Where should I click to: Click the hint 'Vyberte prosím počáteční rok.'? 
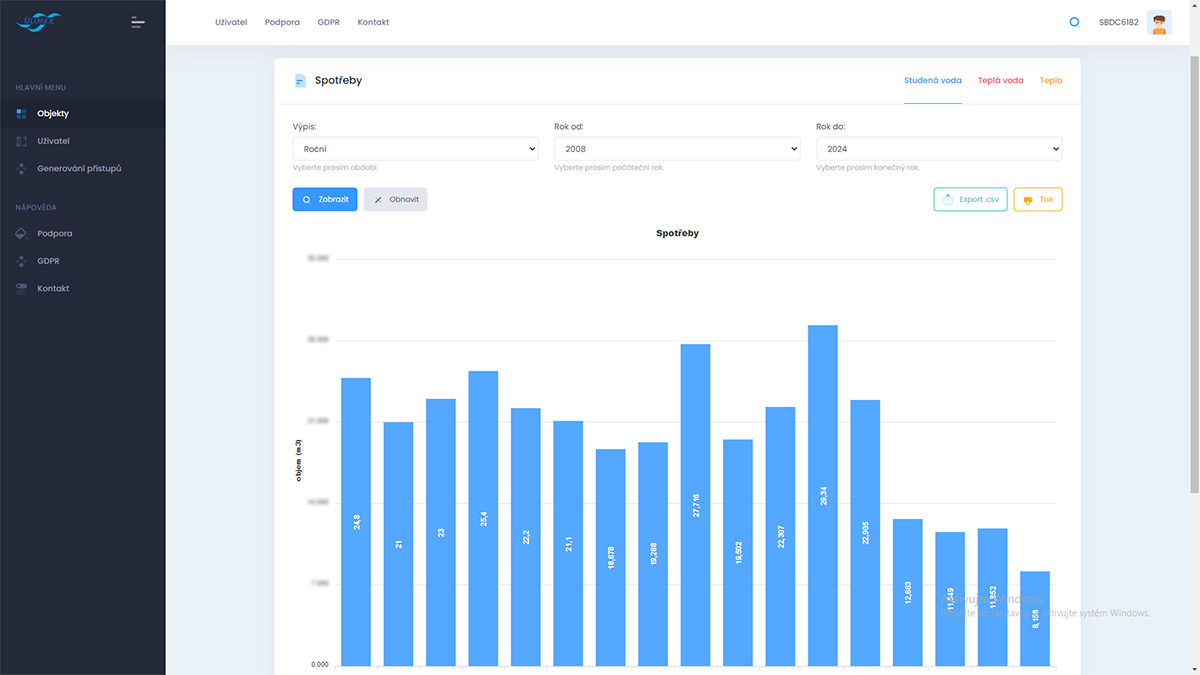pos(609,168)
